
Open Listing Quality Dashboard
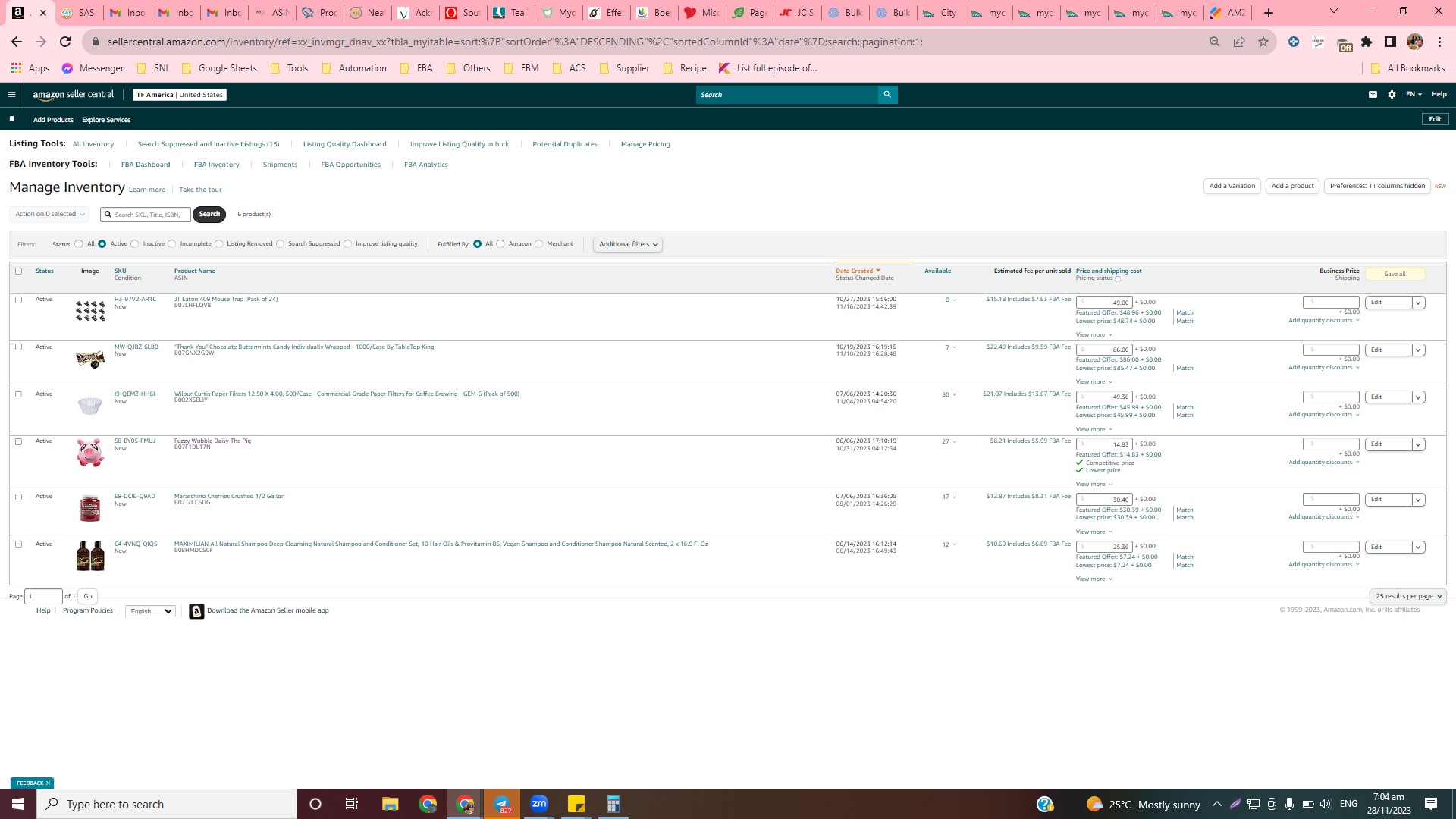[x=344, y=144]
